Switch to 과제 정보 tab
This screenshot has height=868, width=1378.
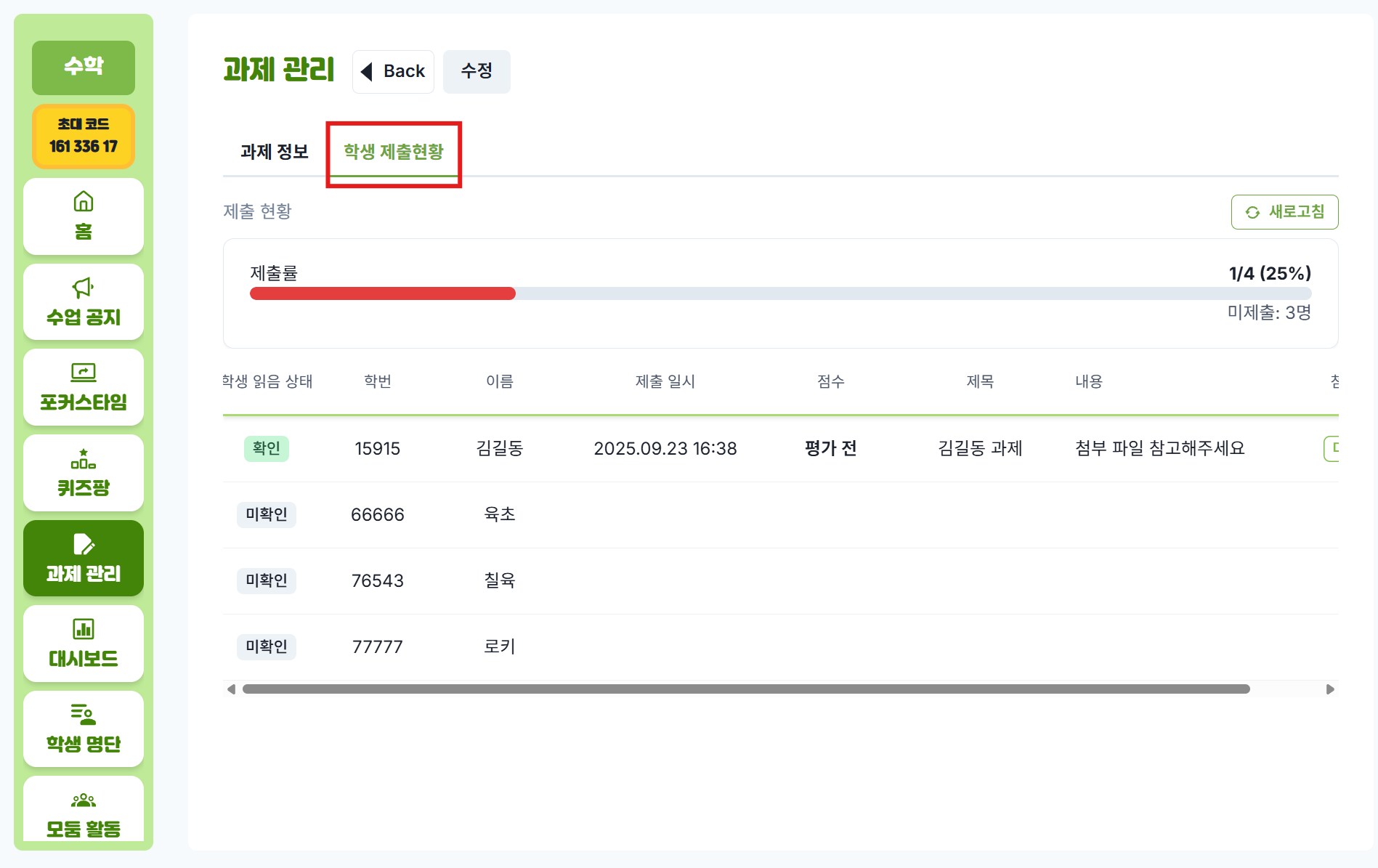point(275,152)
